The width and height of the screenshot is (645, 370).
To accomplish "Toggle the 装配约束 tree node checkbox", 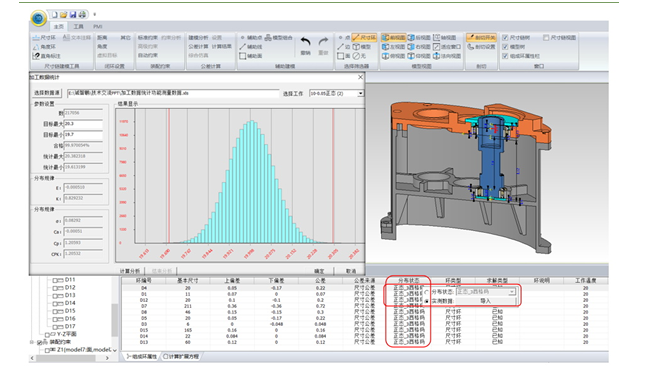I will (40, 342).
